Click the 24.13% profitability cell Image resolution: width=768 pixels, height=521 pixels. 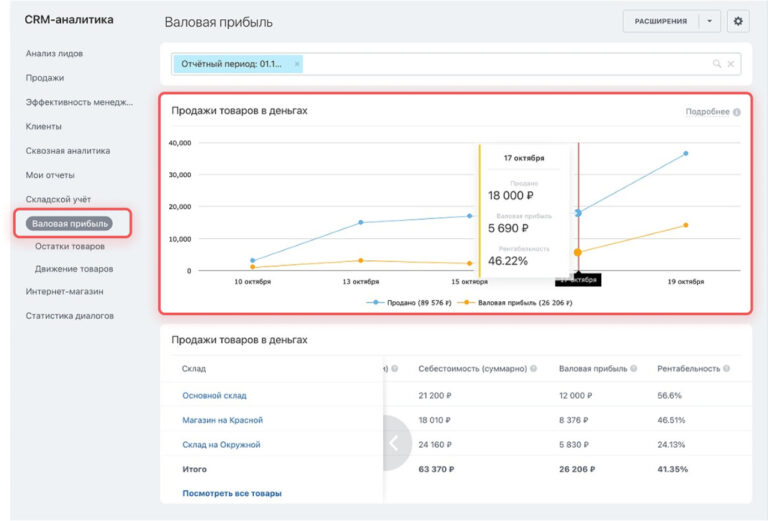coord(671,445)
